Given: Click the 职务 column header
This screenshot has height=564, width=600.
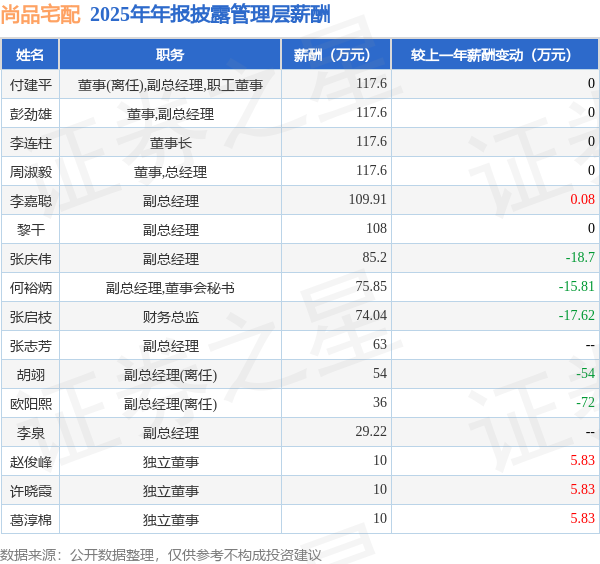Looking at the screenshot, I should (x=170, y=54).
